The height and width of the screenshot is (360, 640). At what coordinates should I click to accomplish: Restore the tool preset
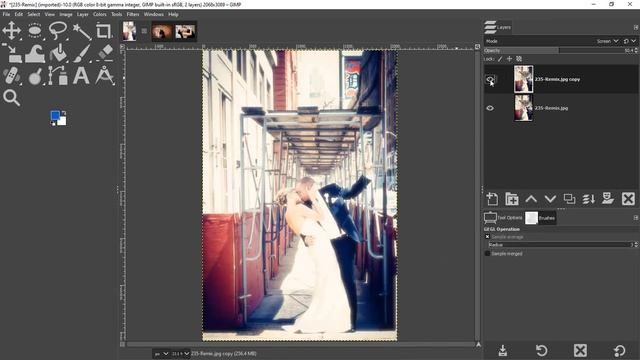tap(542, 351)
